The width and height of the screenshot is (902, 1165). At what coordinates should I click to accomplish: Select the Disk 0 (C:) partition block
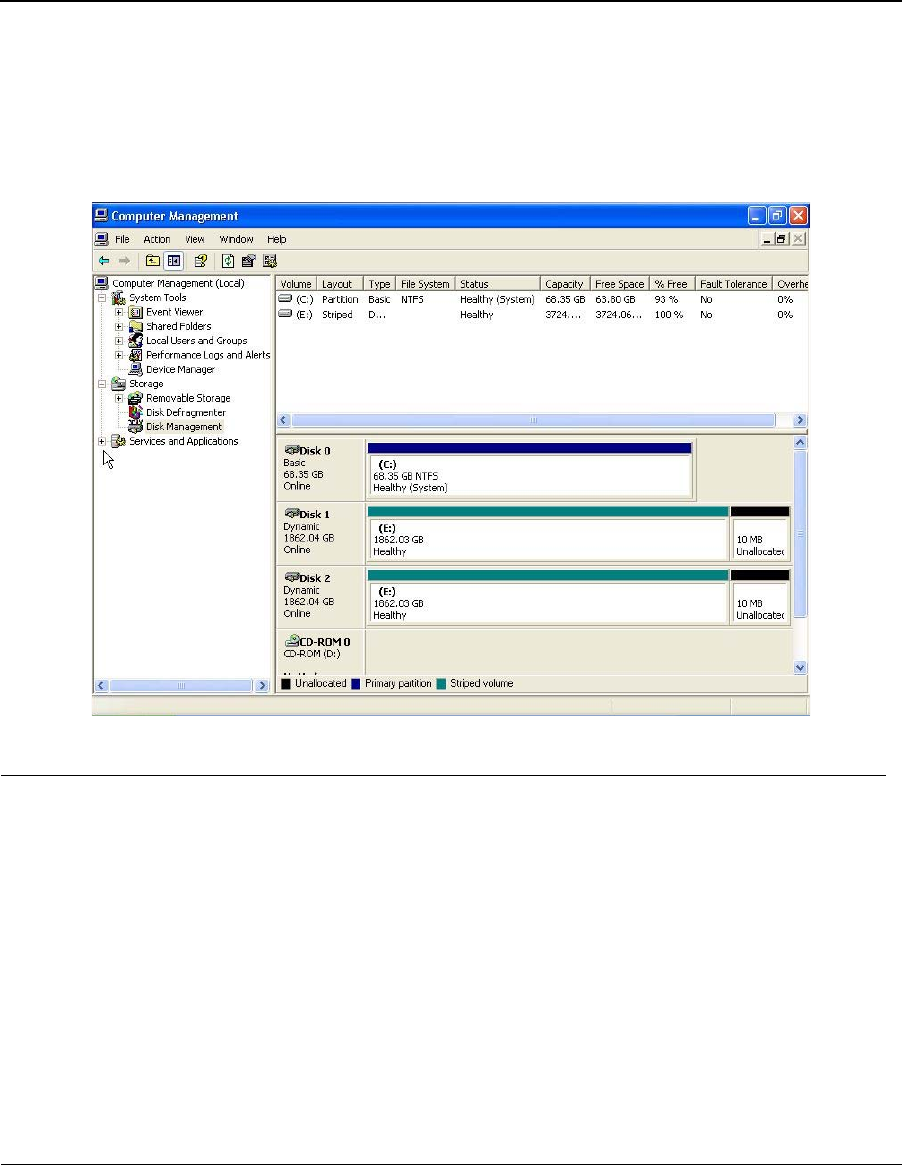click(x=531, y=470)
